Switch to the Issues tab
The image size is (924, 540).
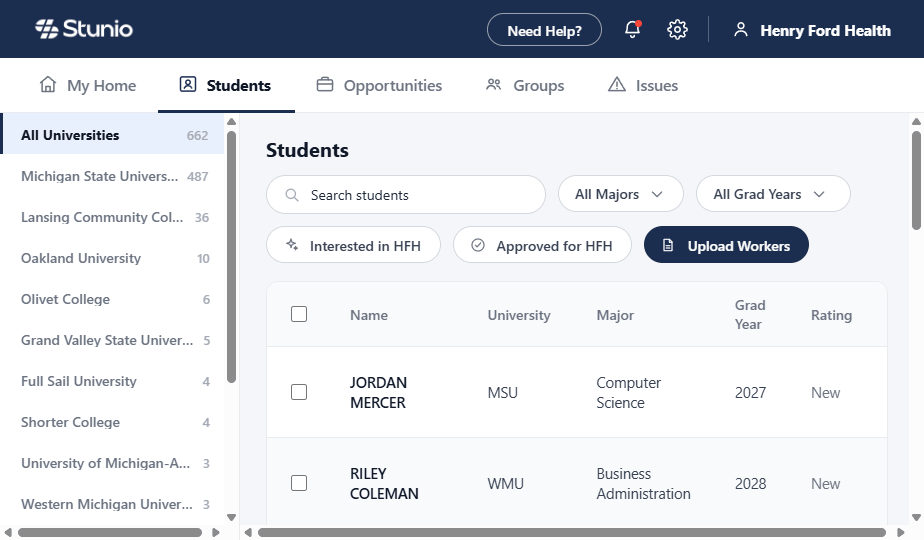(643, 85)
